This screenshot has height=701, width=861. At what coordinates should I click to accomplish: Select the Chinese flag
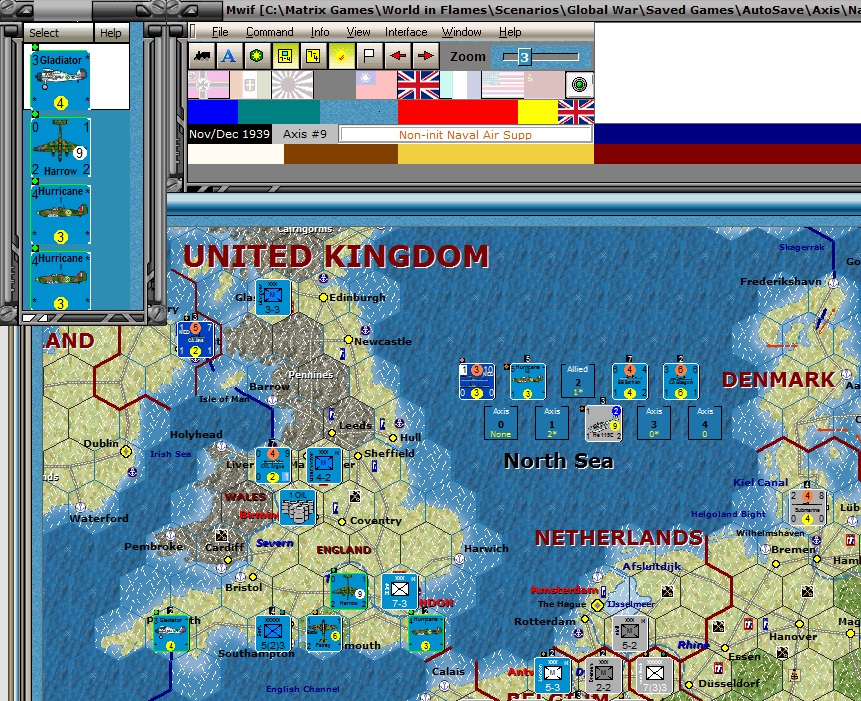(x=376, y=85)
